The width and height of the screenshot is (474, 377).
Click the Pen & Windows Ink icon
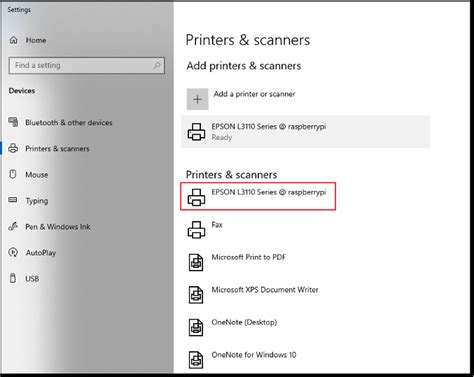coord(13,226)
